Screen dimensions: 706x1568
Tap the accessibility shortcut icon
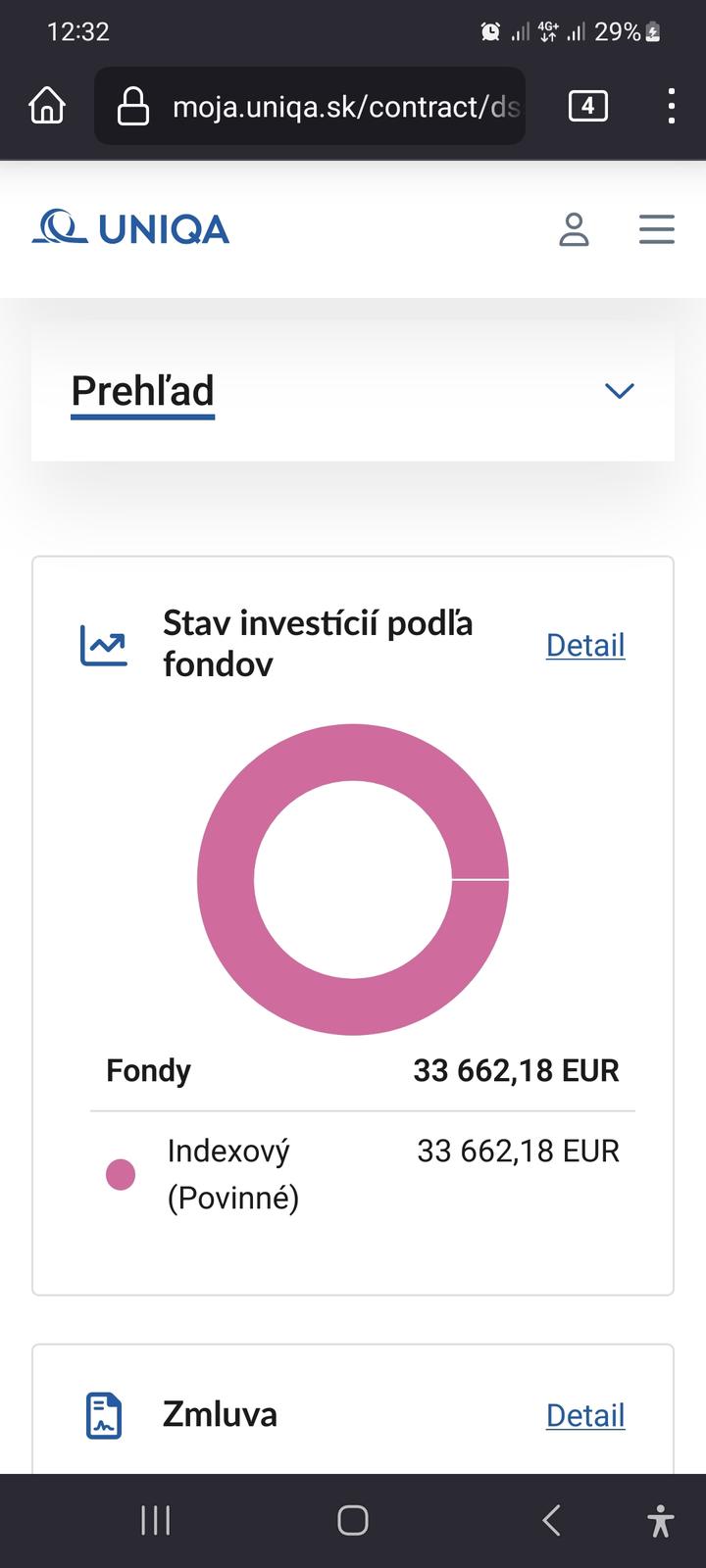coord(660,1520)
